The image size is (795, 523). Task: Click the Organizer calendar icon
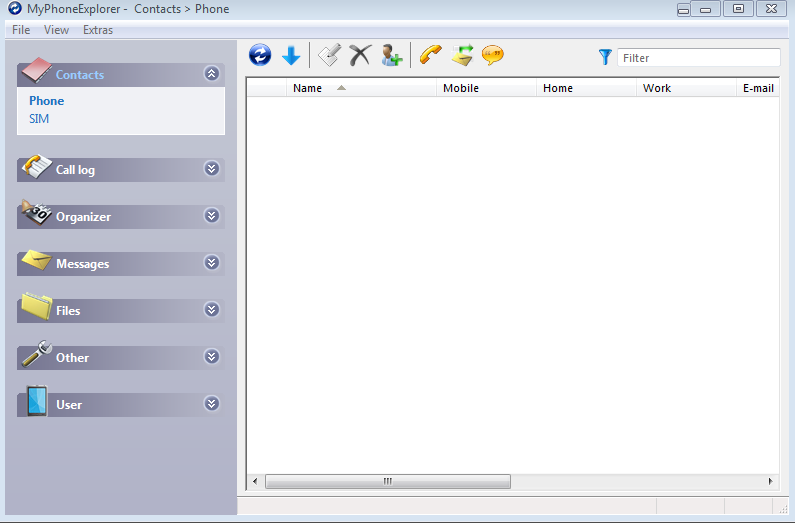point(37,213)
